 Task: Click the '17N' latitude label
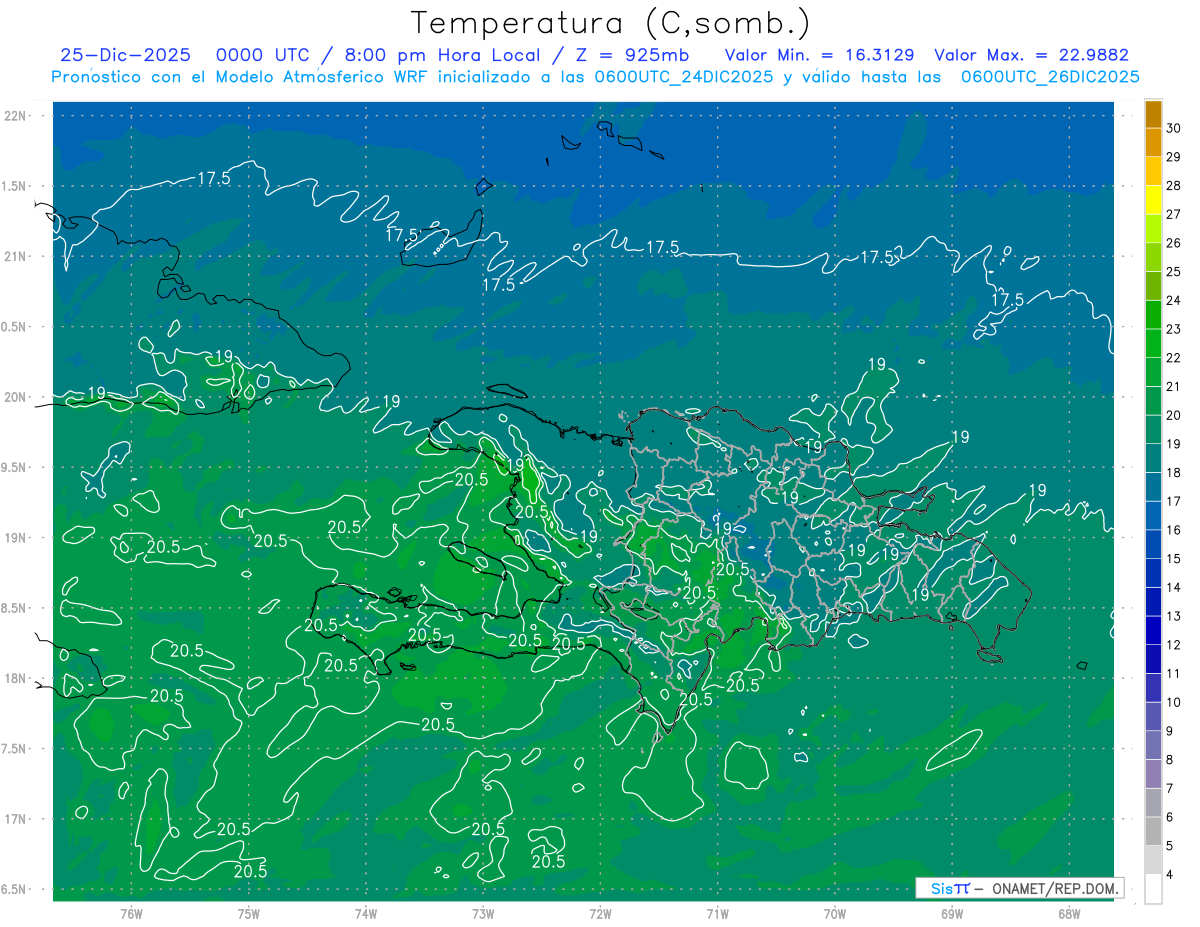point(16,819)
